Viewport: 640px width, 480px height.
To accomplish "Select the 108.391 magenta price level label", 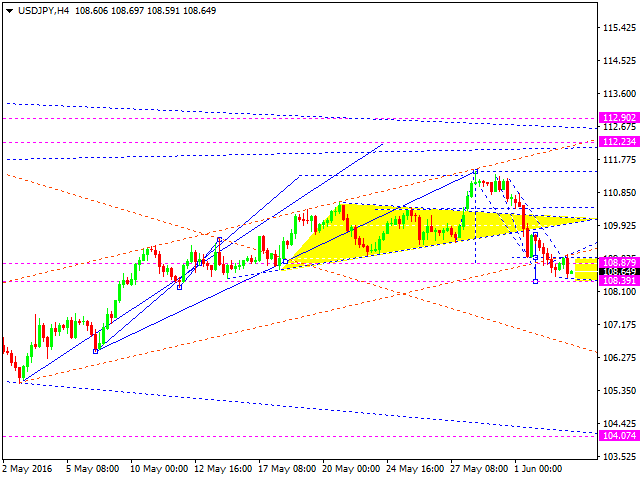I will (x=619, y=280).
